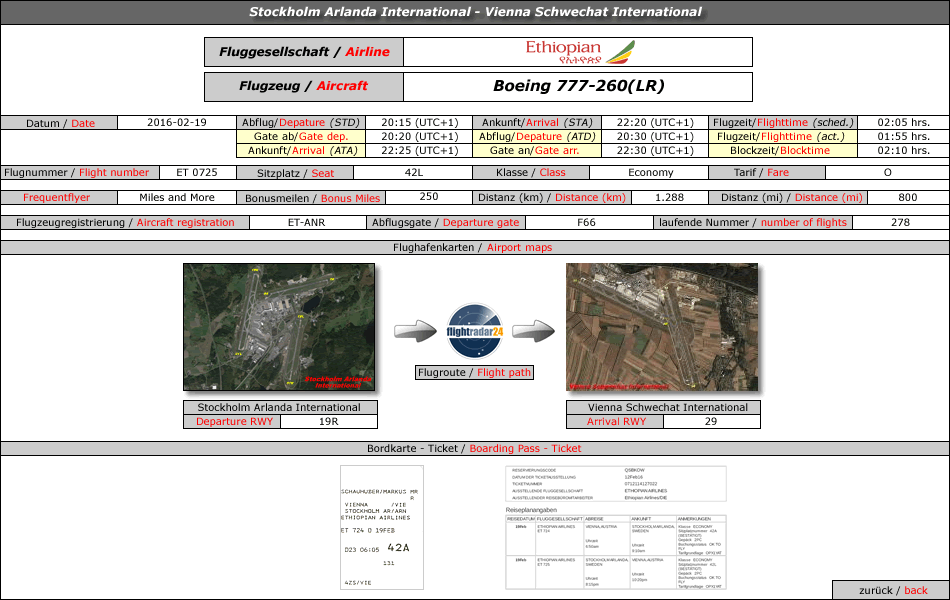Click the Miles and More frequent flyer field
950x600 pixels.
pos(177,198)
